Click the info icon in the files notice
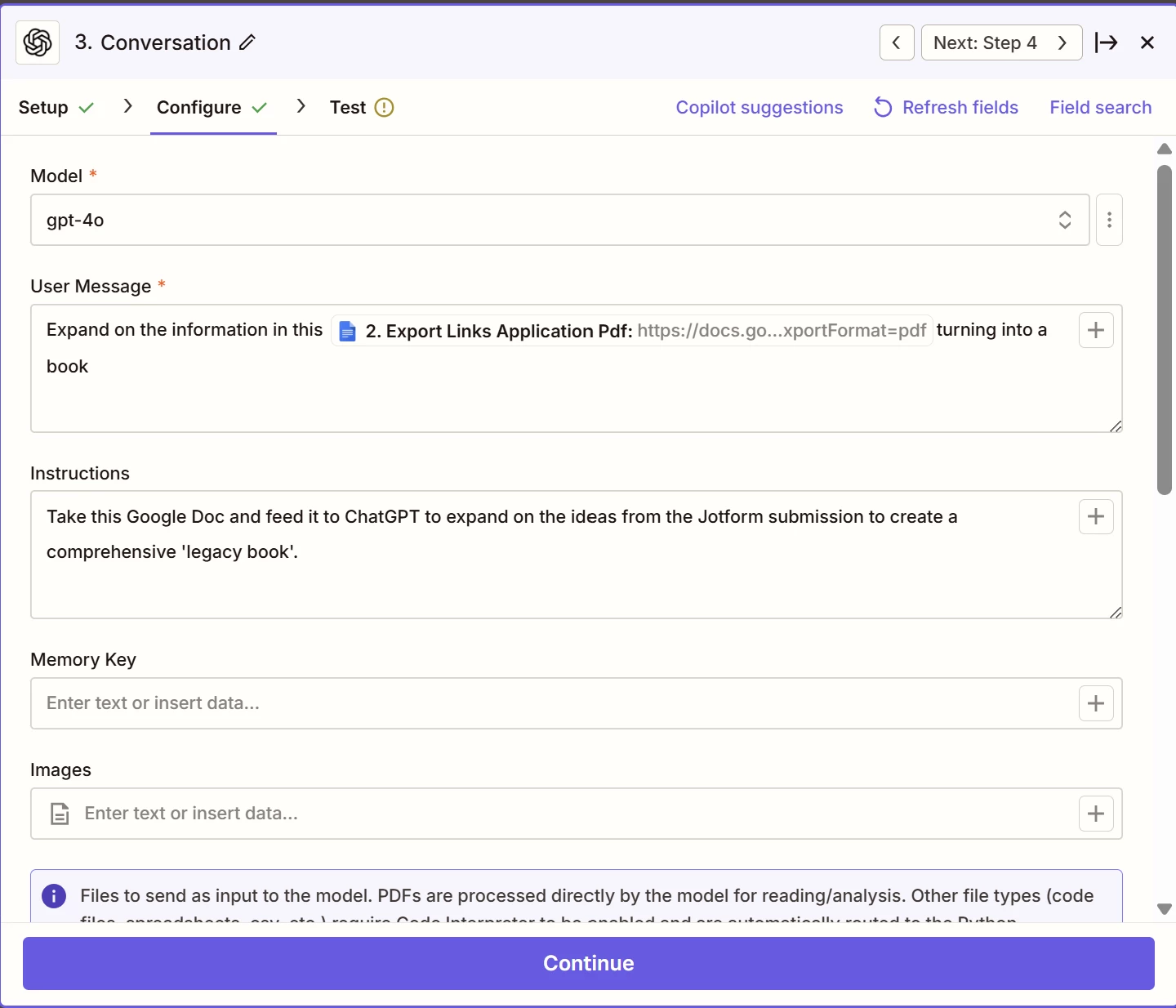 54,896
